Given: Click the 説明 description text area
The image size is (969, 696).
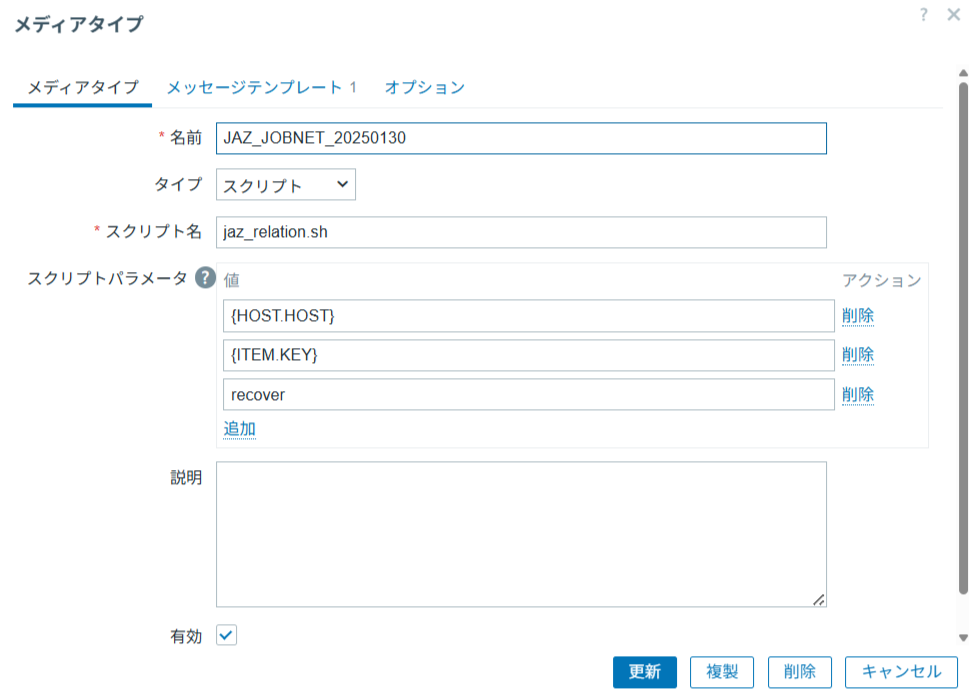Looking at the screenshot, I should pos(521,534).
